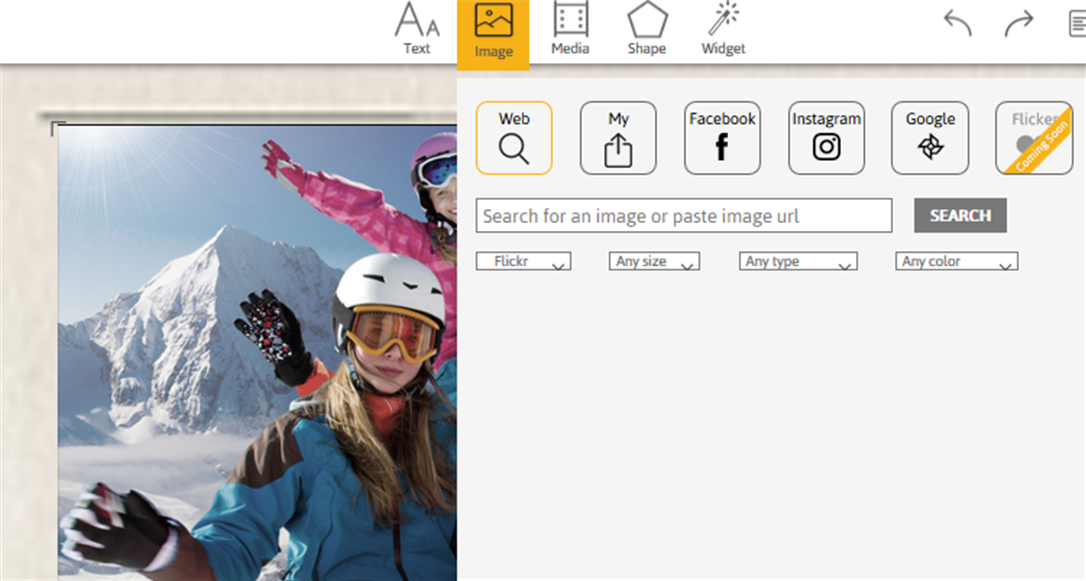Open the menu icon beside redo
This screenshot has width=1086, height=581.
[x=1078, y=24]
